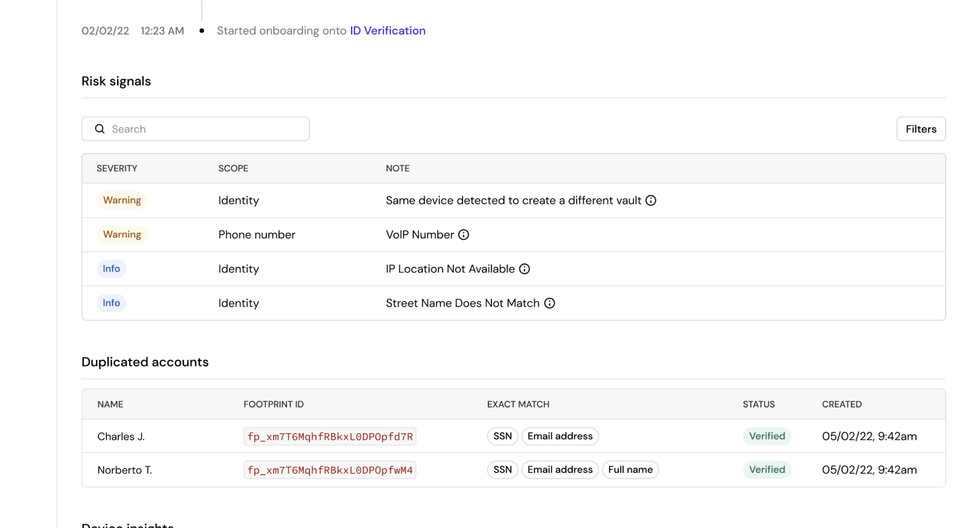The height and width of the screenshot is (528, 960).
Task: Select the FOOTPRINT ID column header
Action: [274, 404]
